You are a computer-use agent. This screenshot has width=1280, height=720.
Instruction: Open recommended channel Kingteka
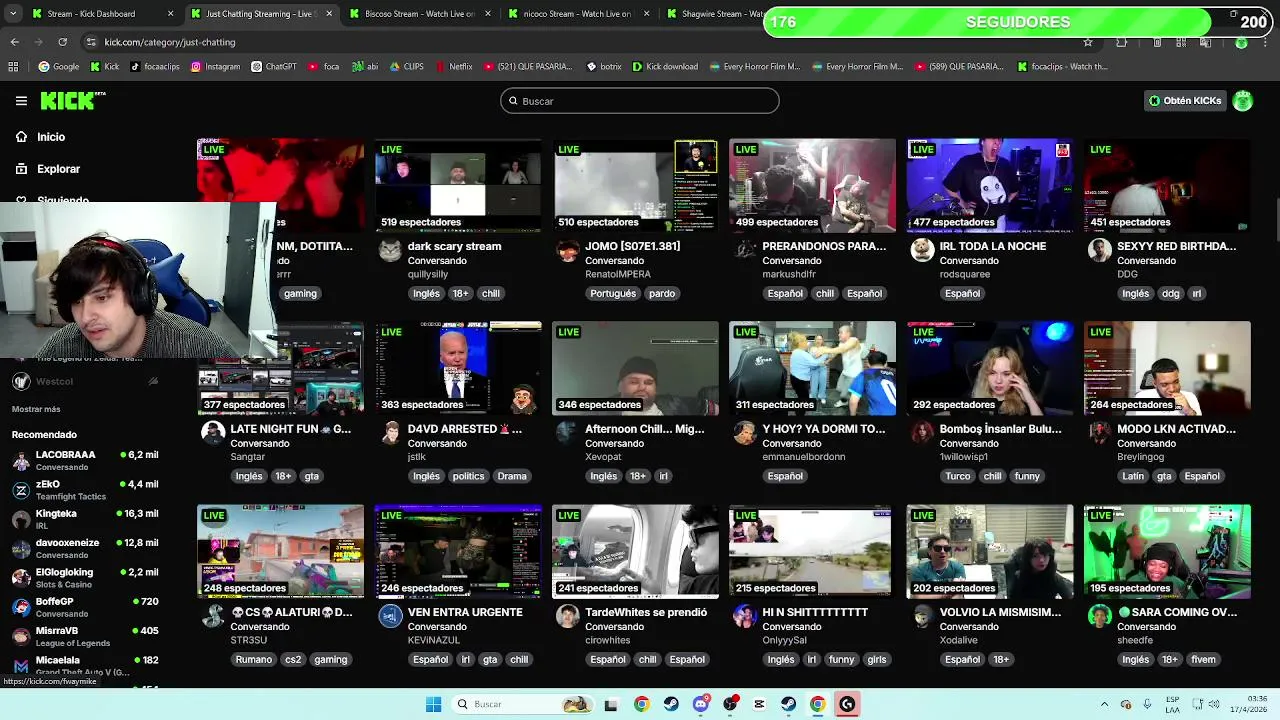[x=85, y=519]
